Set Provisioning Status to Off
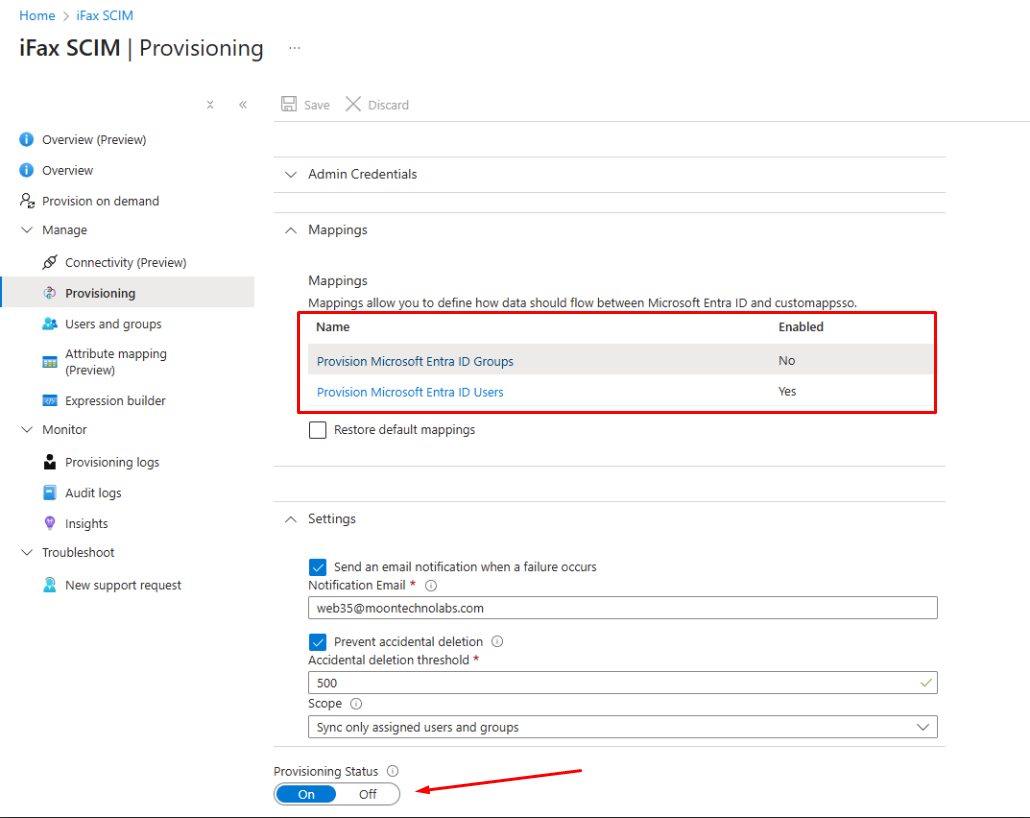 (x=368, y=794)
